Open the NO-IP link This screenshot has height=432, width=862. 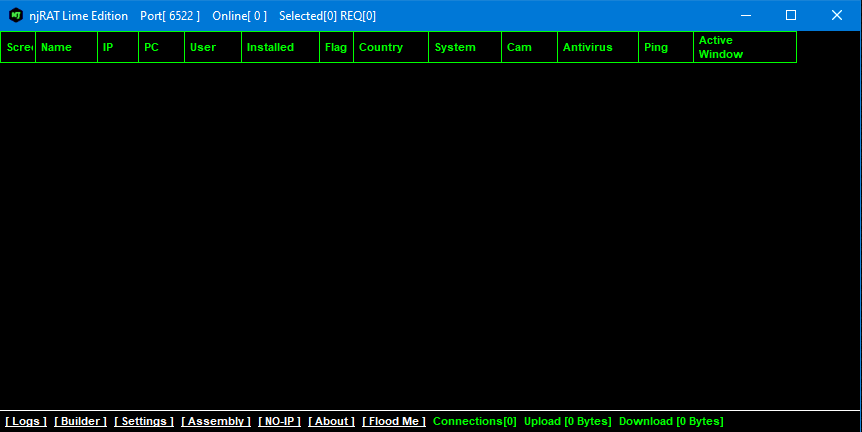coord(280,421)
